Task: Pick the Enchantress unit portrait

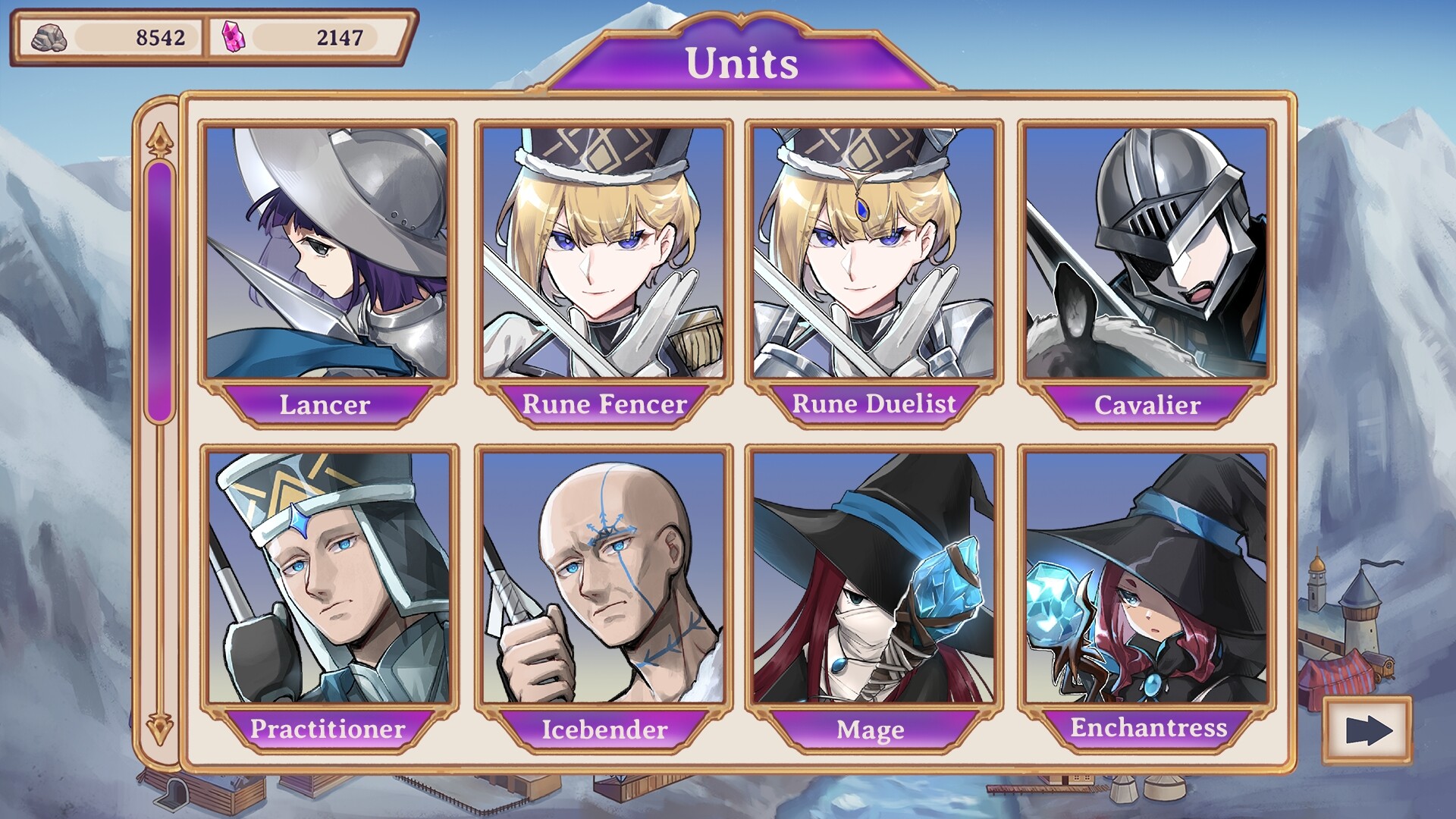Action: 1147,578
